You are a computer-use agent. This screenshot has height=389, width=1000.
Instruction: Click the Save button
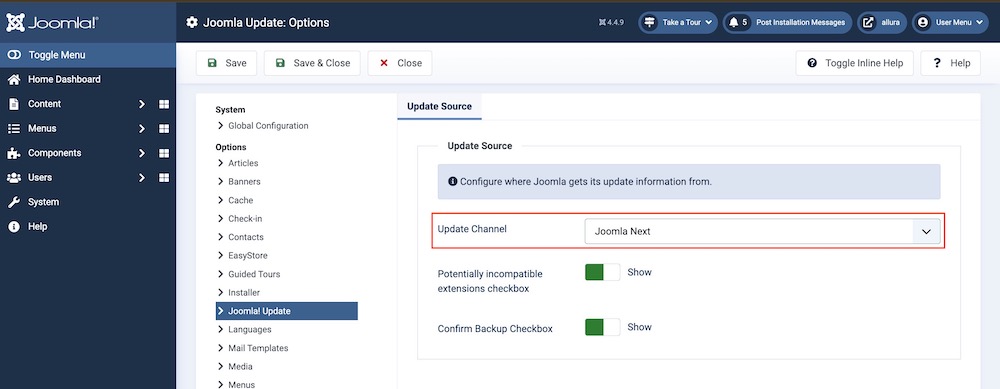[226, 63]
